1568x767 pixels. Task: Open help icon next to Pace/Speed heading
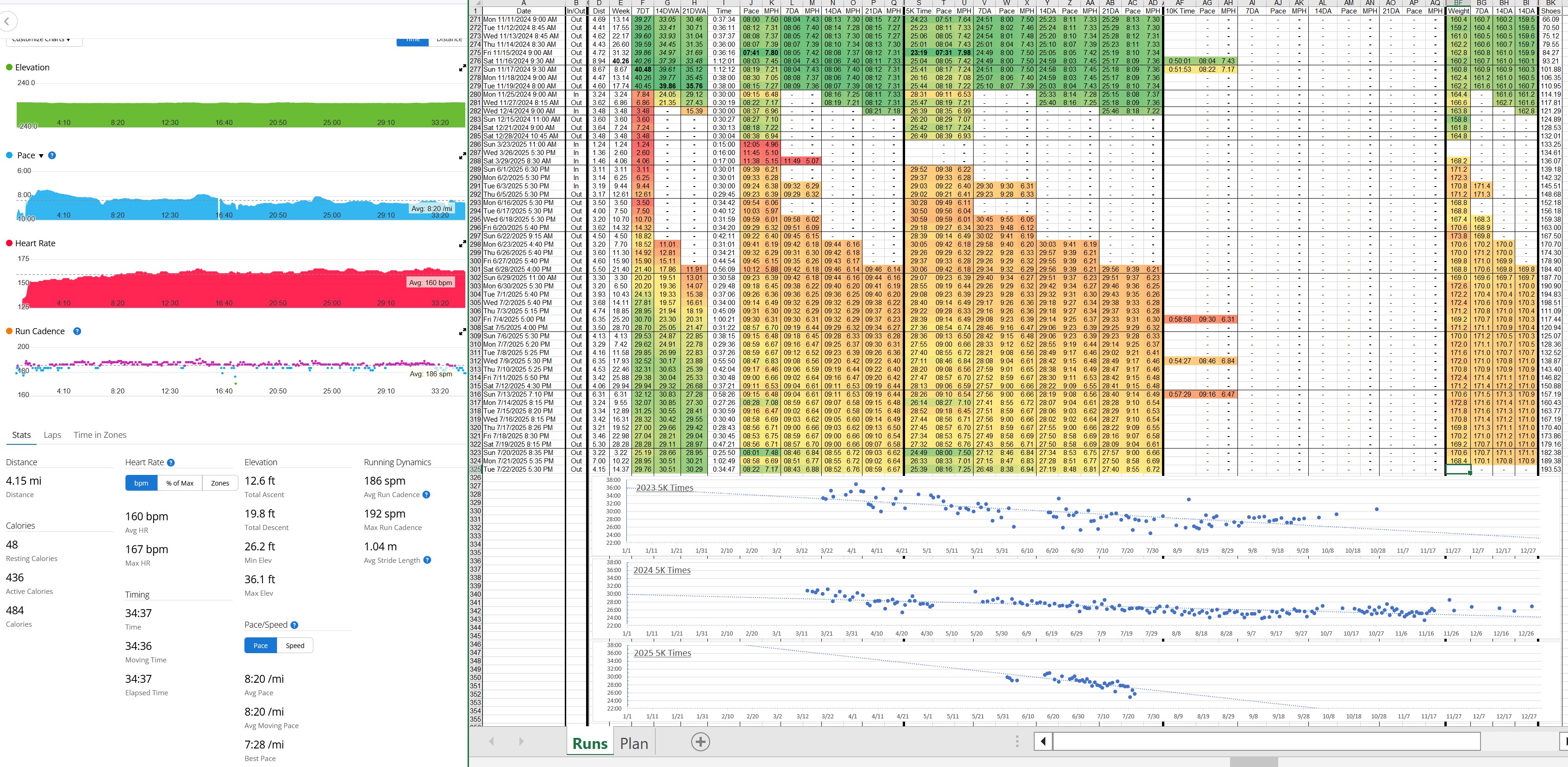(294, 625)
